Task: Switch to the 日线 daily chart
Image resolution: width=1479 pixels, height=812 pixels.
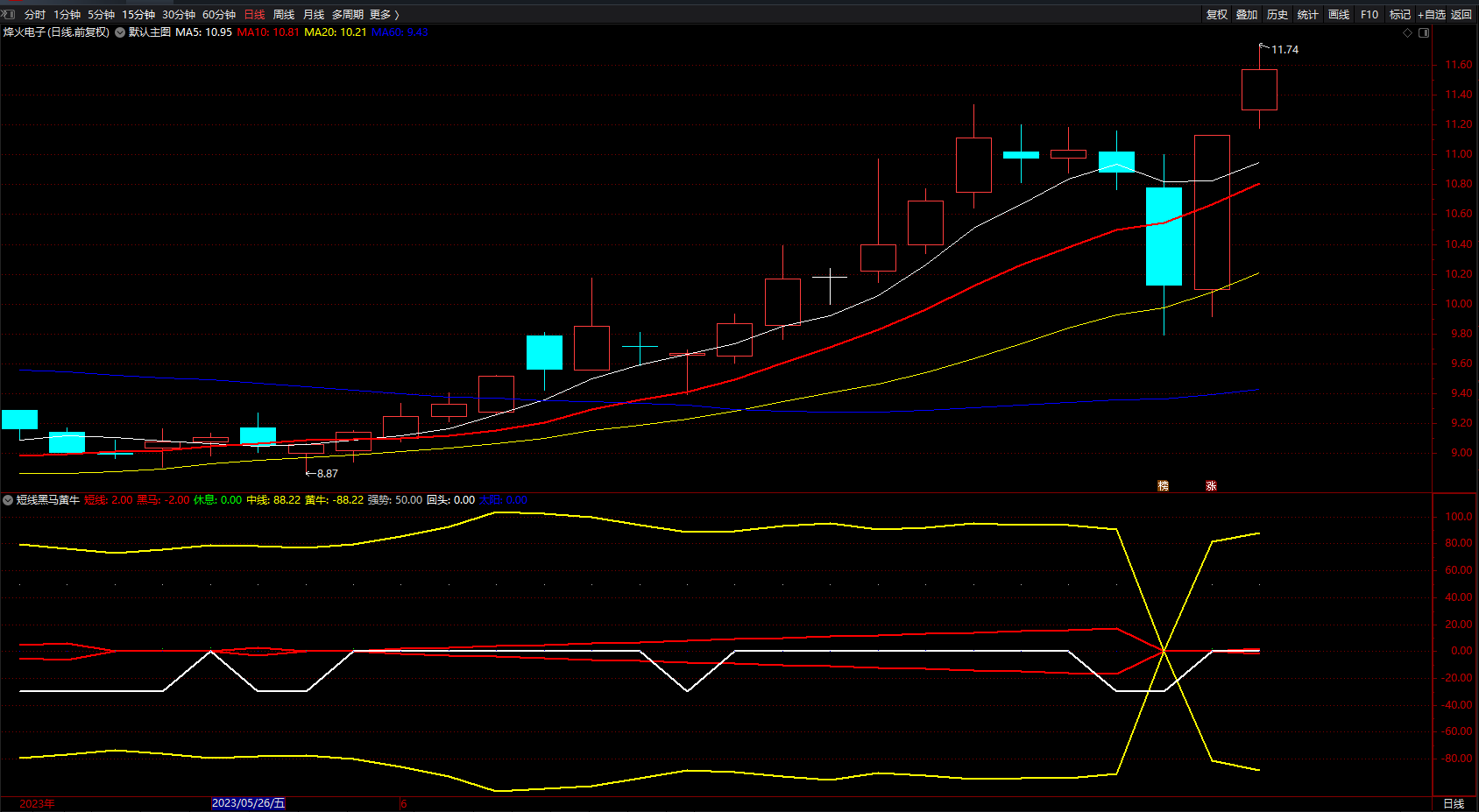Action: (254, 15)
